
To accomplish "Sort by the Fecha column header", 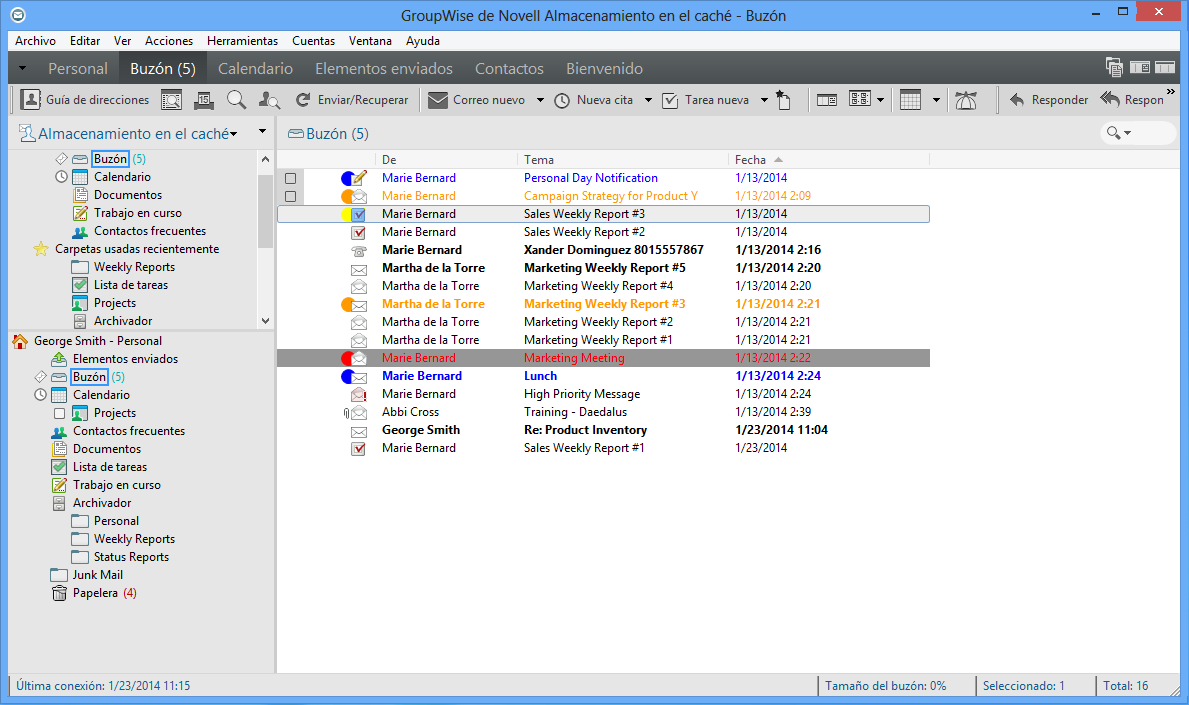I will 830,160.
